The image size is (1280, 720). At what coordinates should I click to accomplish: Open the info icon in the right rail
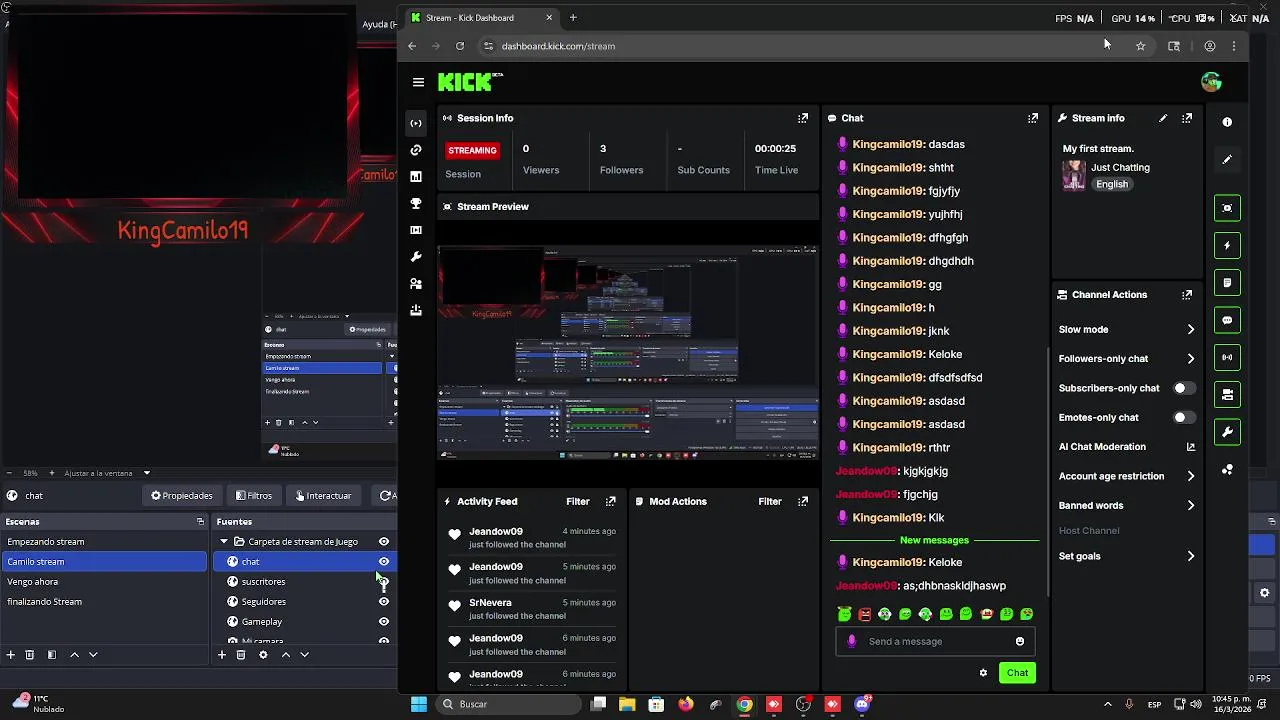click(x=1227, y=122)
